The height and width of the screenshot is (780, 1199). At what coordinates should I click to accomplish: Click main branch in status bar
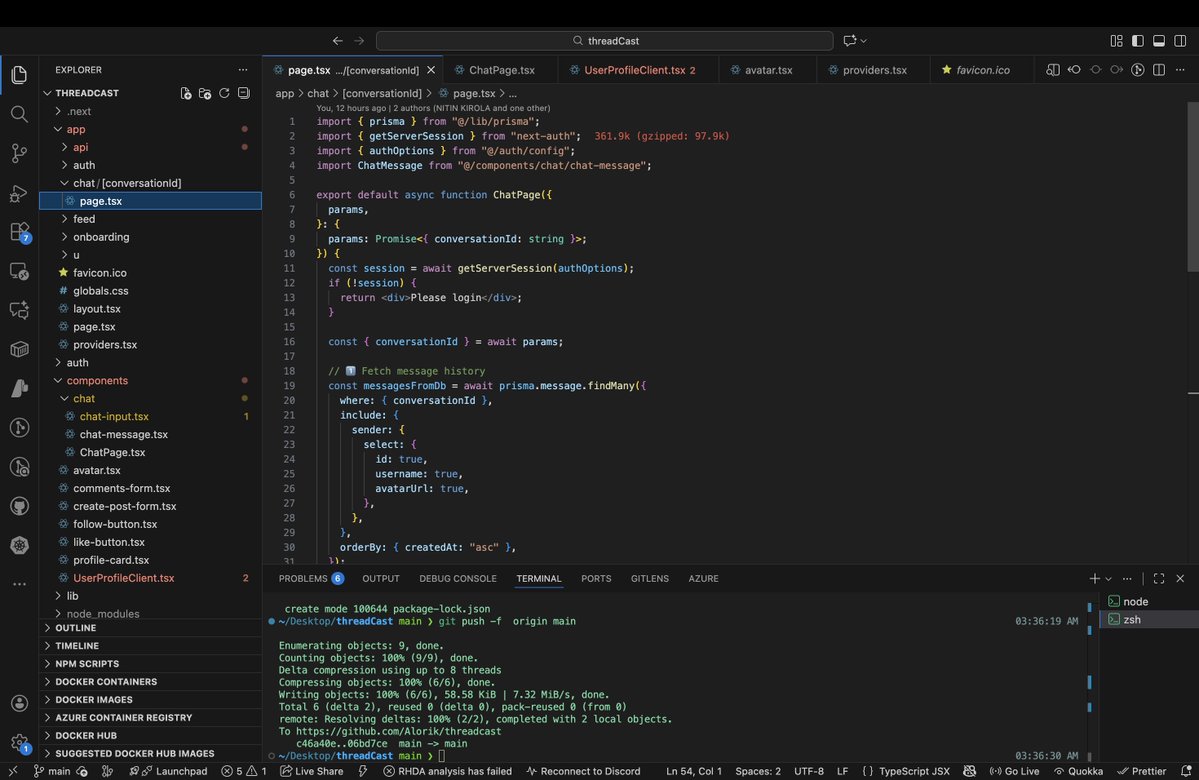pyautogui.click(x=51, y=771)
